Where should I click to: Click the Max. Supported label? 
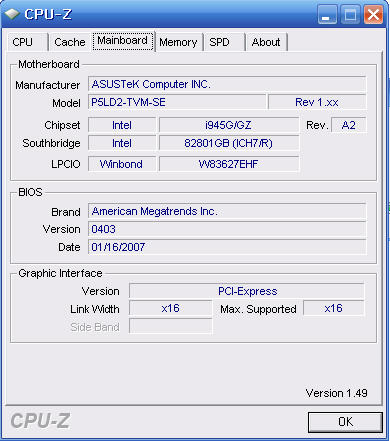[x=258, y=309]
